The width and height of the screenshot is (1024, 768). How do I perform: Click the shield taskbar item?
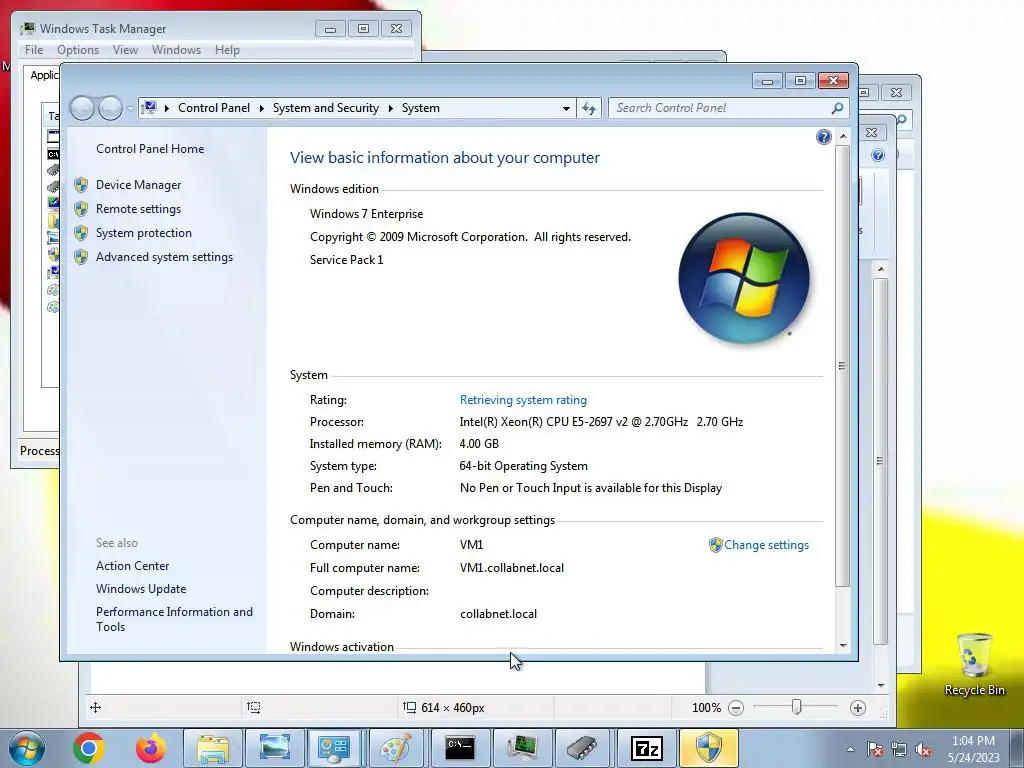709,748
